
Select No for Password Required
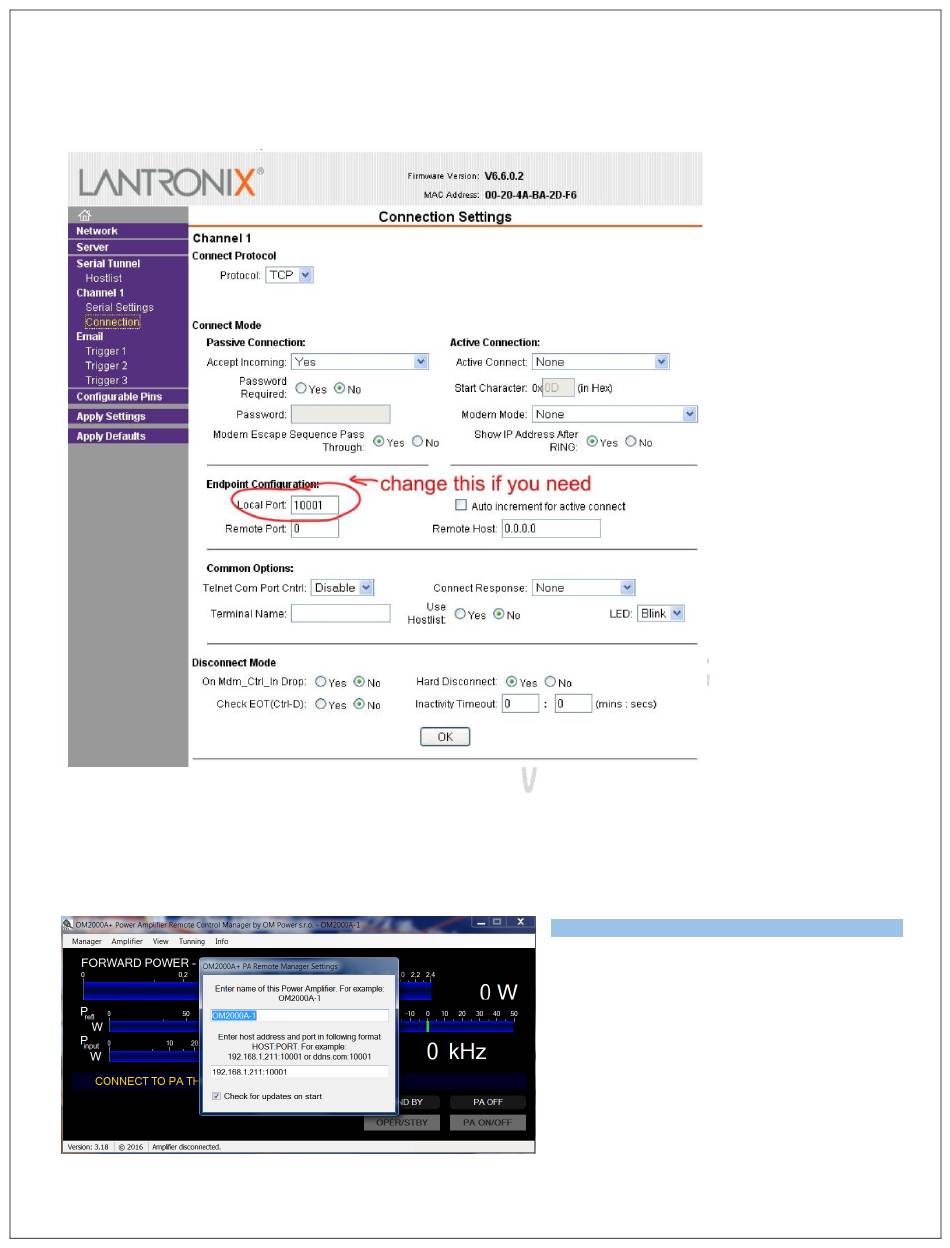tap(339, 388)
